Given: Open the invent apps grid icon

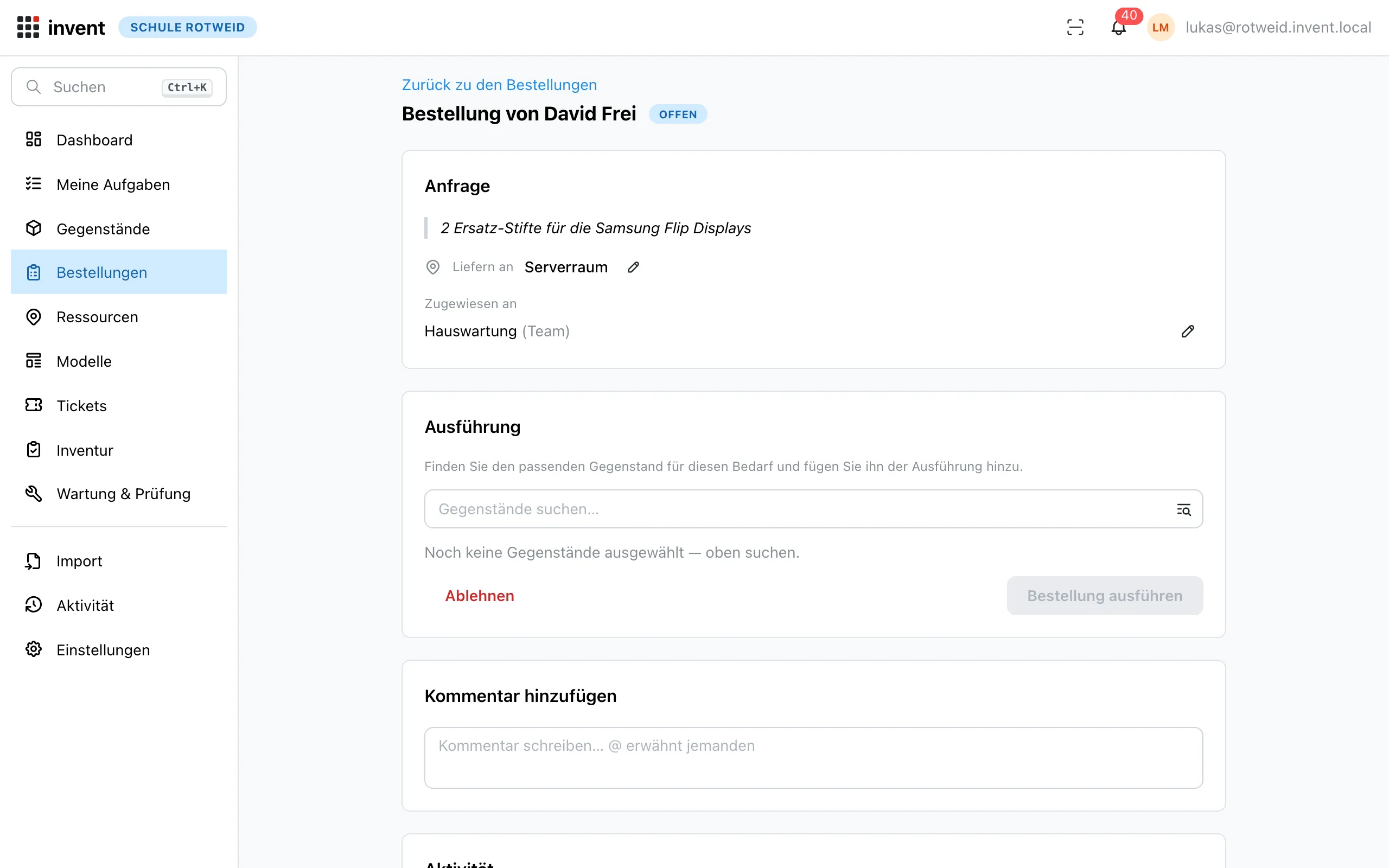Looking at the screenshot, I should click(28, 27).
